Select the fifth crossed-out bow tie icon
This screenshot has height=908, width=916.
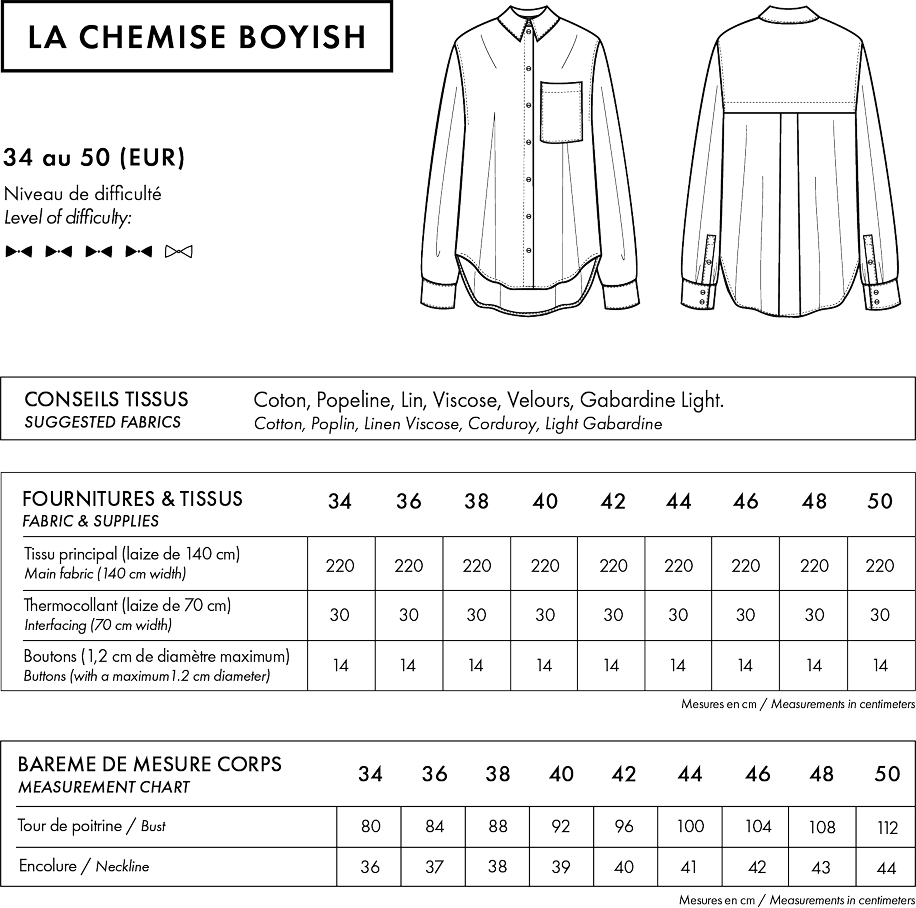(x=178, y=249)
